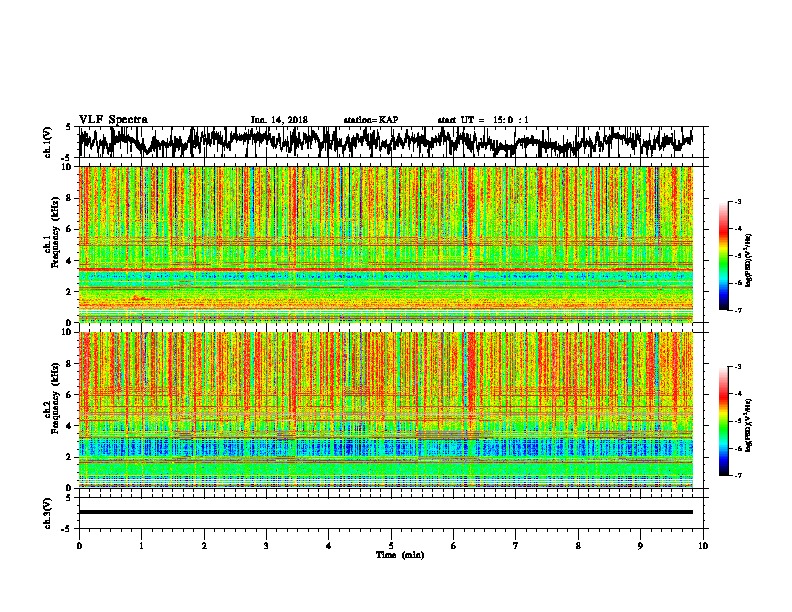Select the date label 'Jan. 14, 2018'
The image size is (792, 612).
click(279, 120)
